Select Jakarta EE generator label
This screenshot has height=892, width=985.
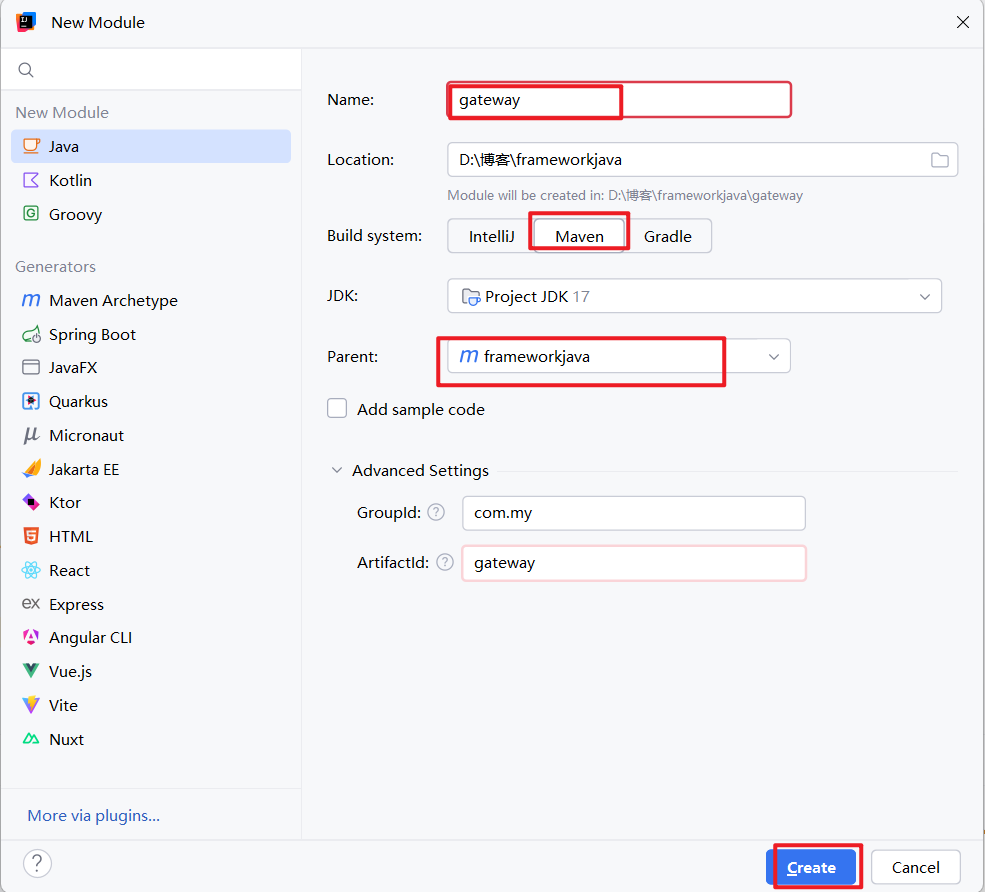coord(84,469)
